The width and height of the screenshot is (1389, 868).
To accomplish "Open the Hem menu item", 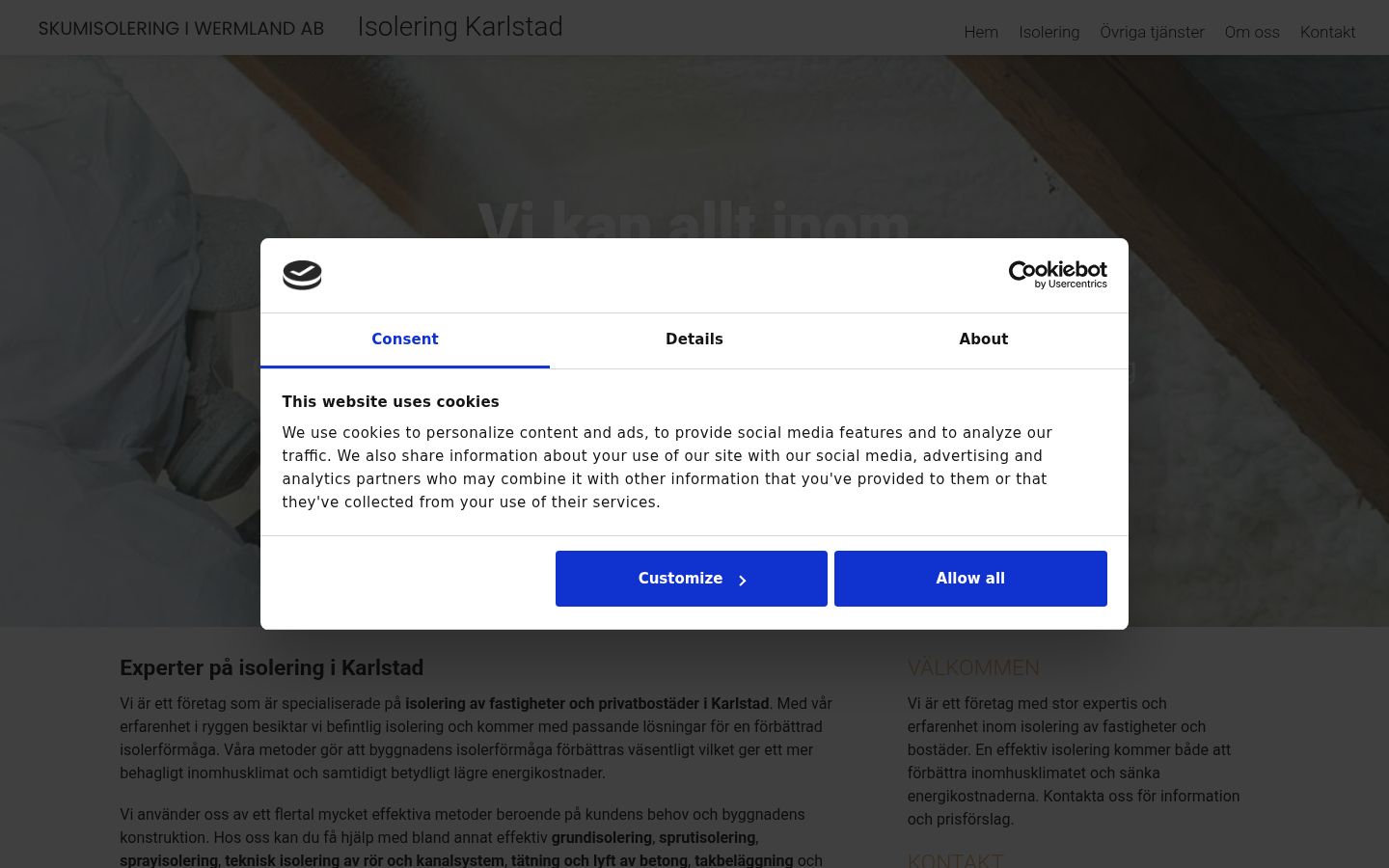I will tap(981, 32).
